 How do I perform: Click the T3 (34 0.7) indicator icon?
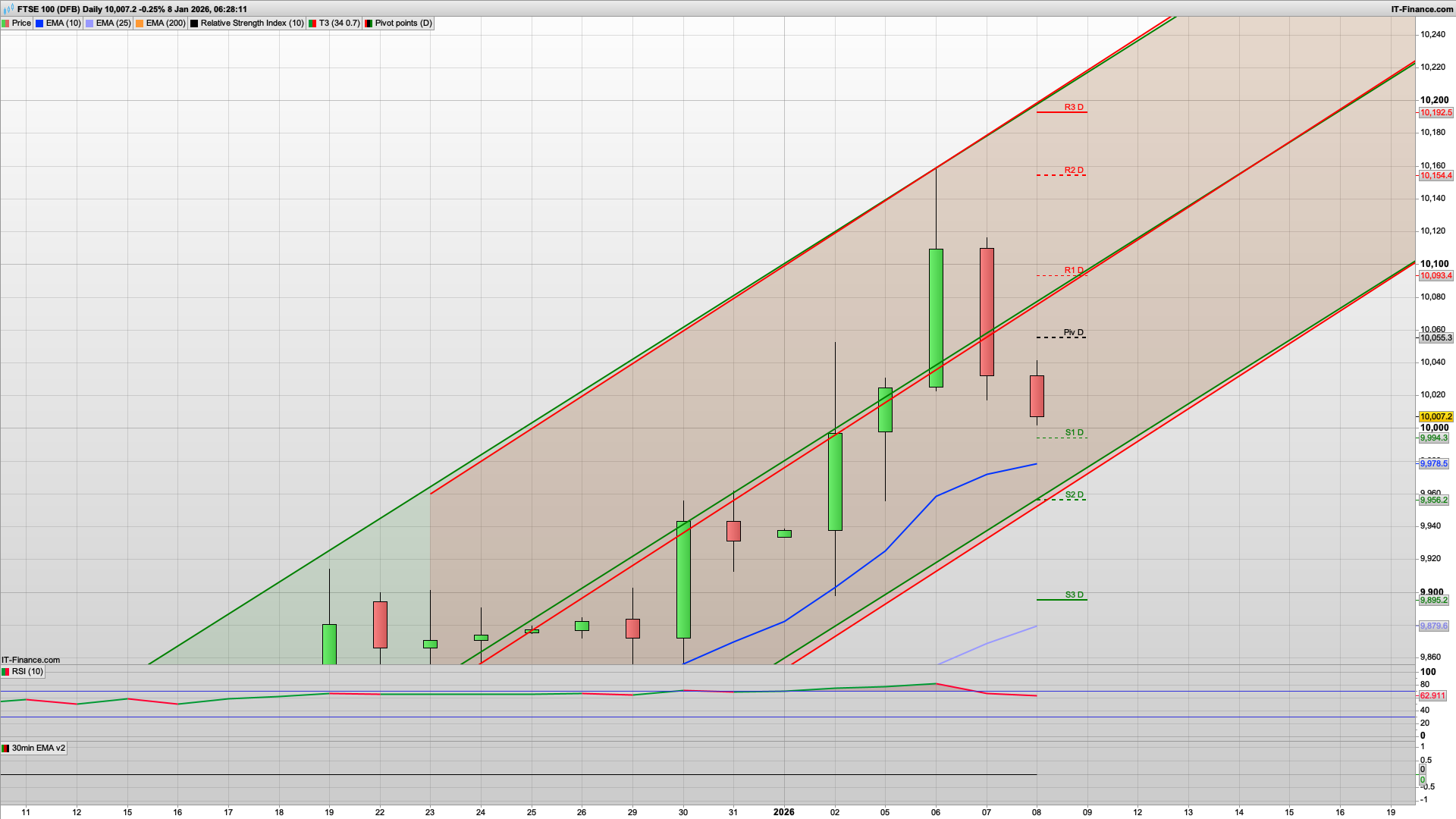click(x=312, y=23)
